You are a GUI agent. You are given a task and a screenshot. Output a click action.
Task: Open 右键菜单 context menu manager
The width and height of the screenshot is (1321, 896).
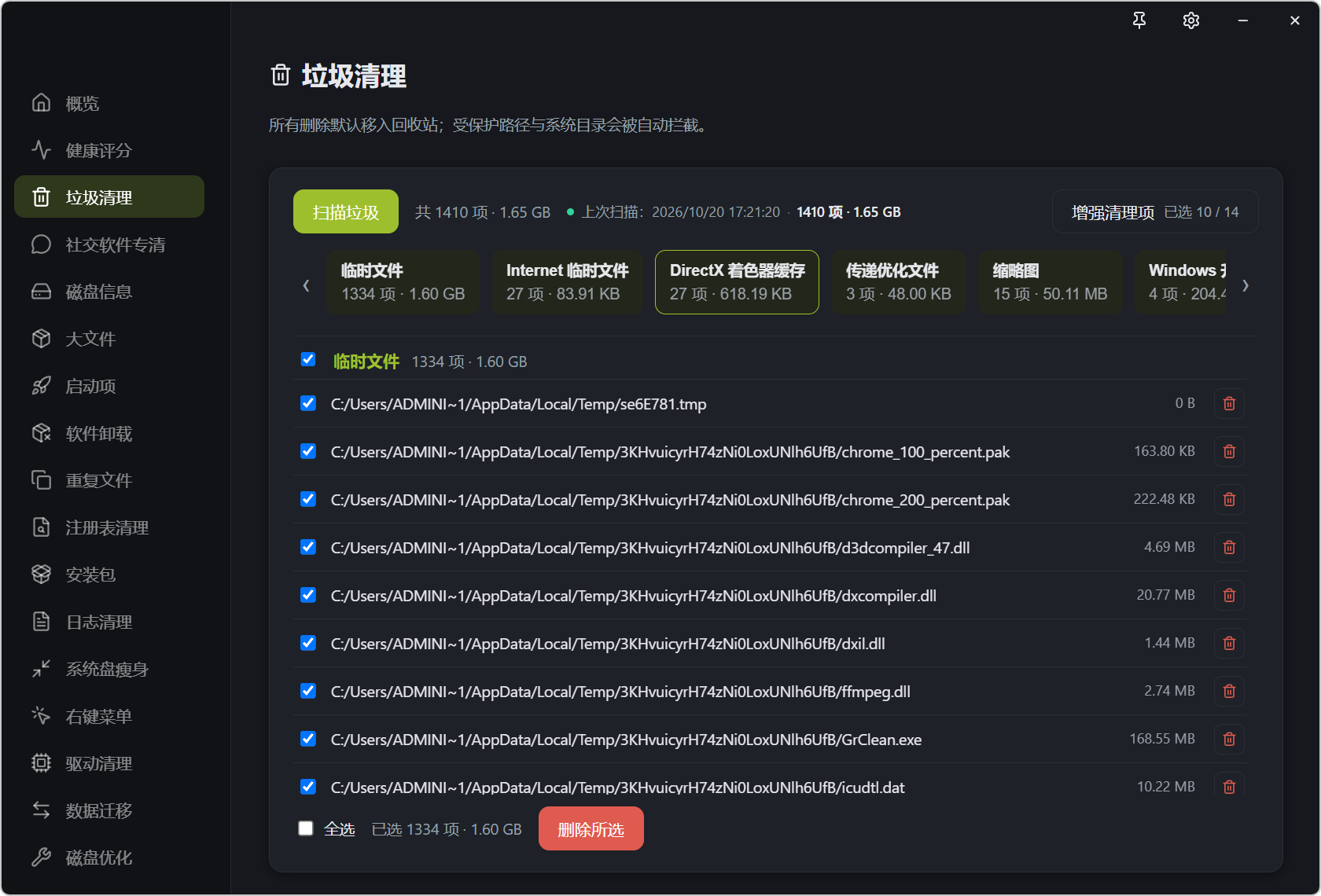[109, 716]
